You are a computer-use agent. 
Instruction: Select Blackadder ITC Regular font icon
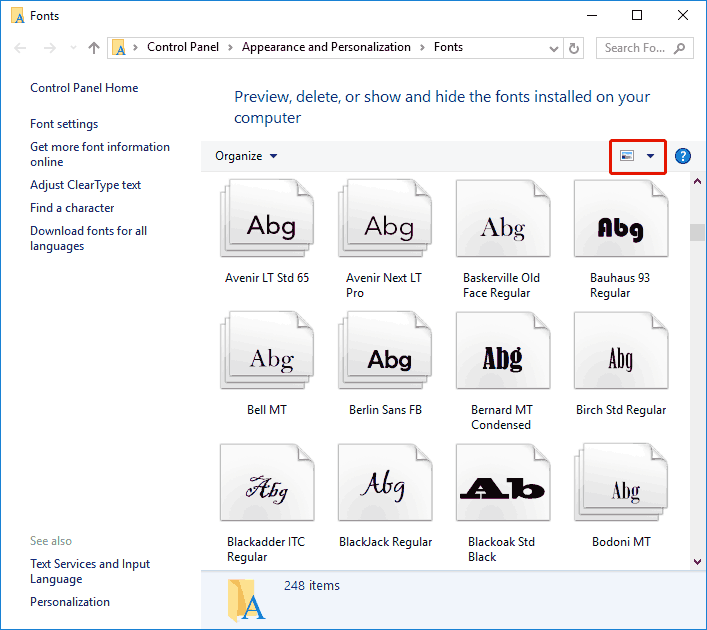click(x=267, y=482)
